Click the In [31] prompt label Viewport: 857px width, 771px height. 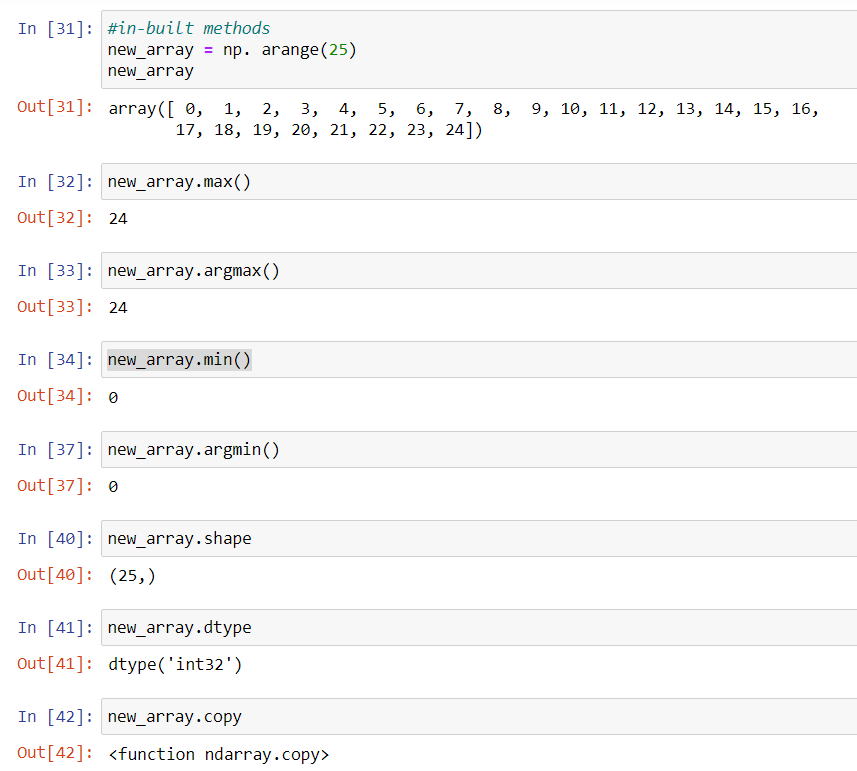55,28
